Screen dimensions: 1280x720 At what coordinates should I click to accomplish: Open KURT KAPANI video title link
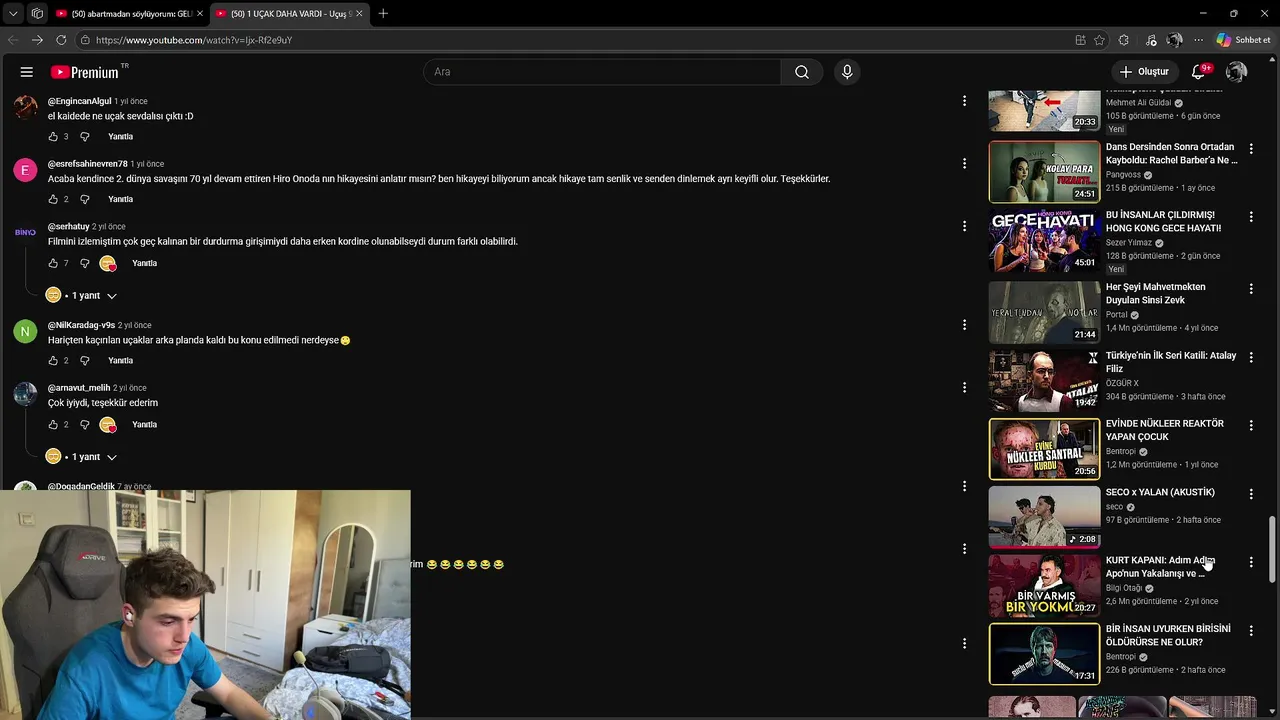(1160, 567)
